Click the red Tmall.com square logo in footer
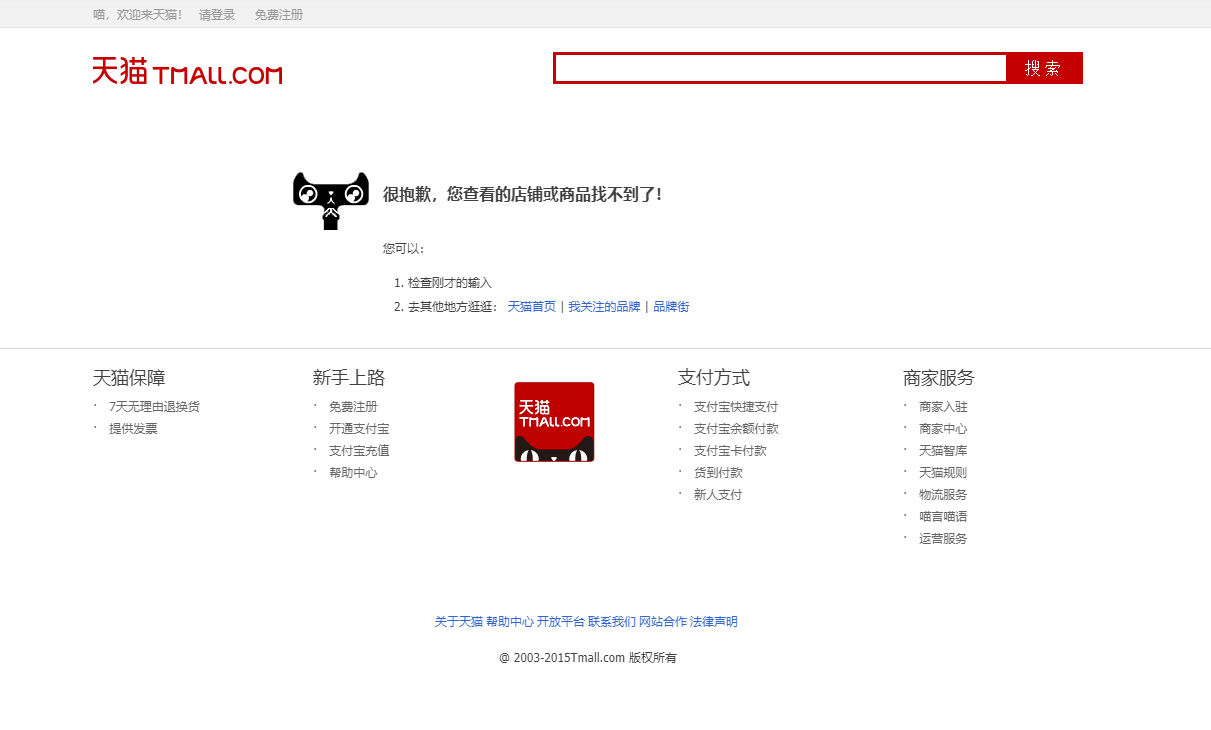The image size is (1211, 730). (x=554, y=422)
